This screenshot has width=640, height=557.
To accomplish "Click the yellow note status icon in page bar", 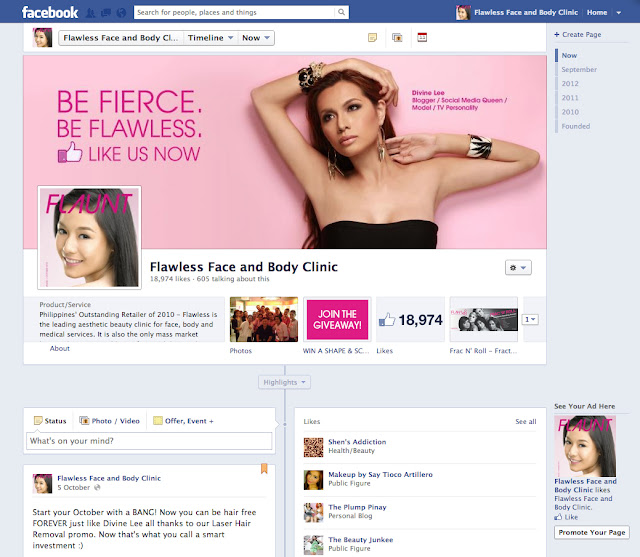I will [372, 38].
